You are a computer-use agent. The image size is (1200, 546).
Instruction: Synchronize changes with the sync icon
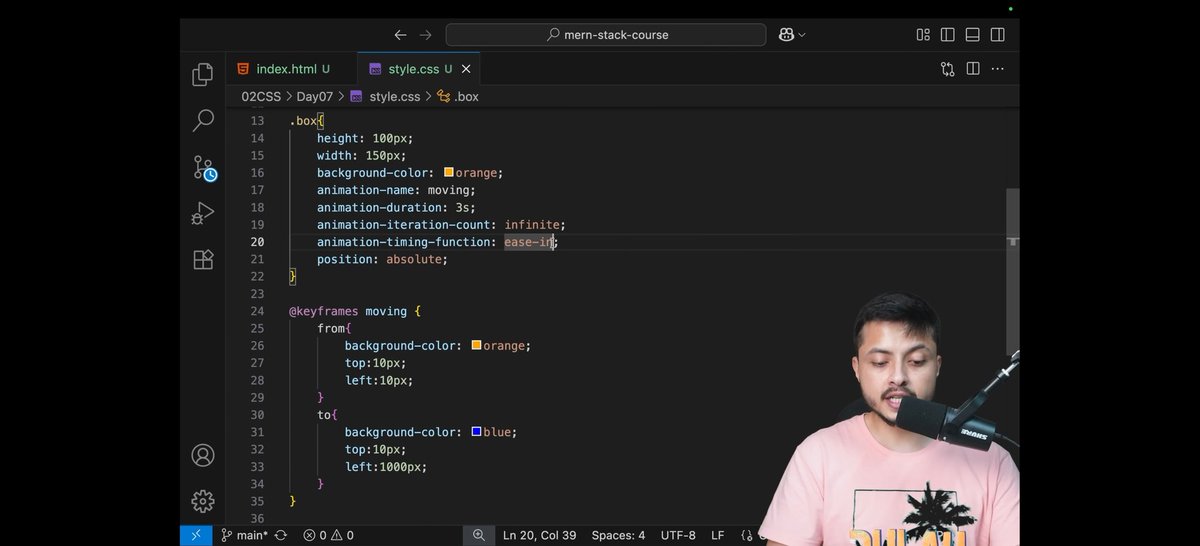[280, 535]
